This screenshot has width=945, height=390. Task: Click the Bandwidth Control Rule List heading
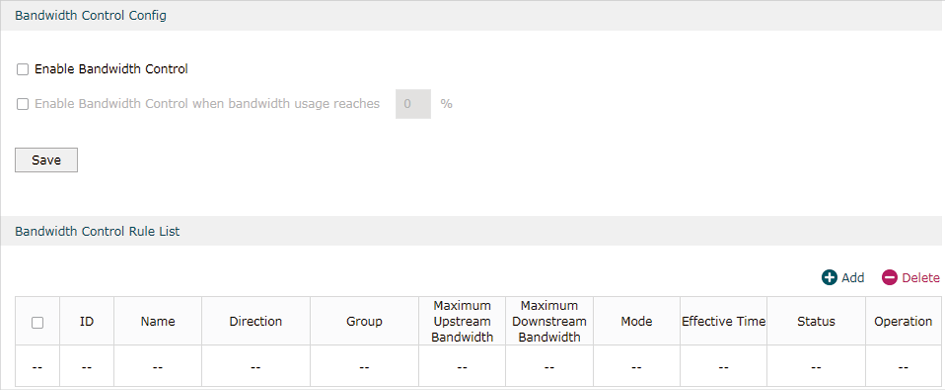(97, 231)
